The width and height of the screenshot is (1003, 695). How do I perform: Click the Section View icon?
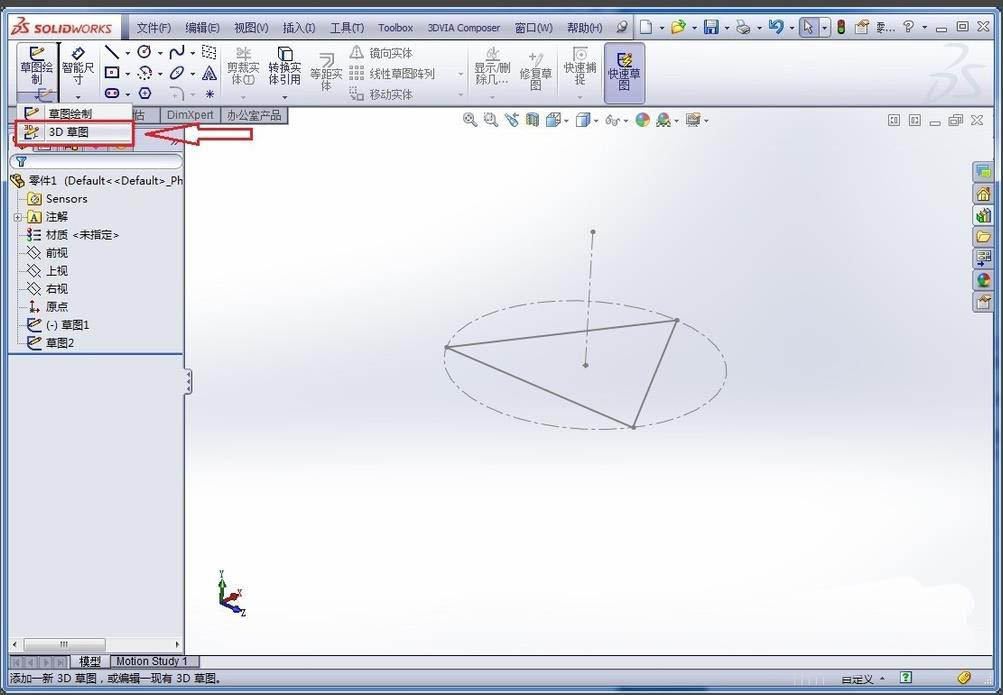coord(532,120)
